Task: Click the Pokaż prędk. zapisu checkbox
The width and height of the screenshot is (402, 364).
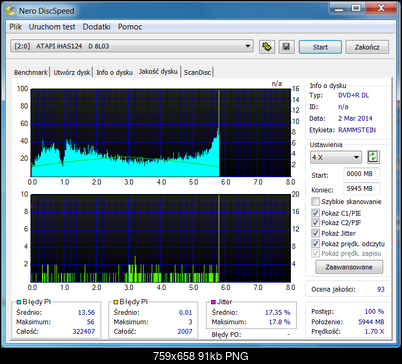Action: tap(315, 253)
